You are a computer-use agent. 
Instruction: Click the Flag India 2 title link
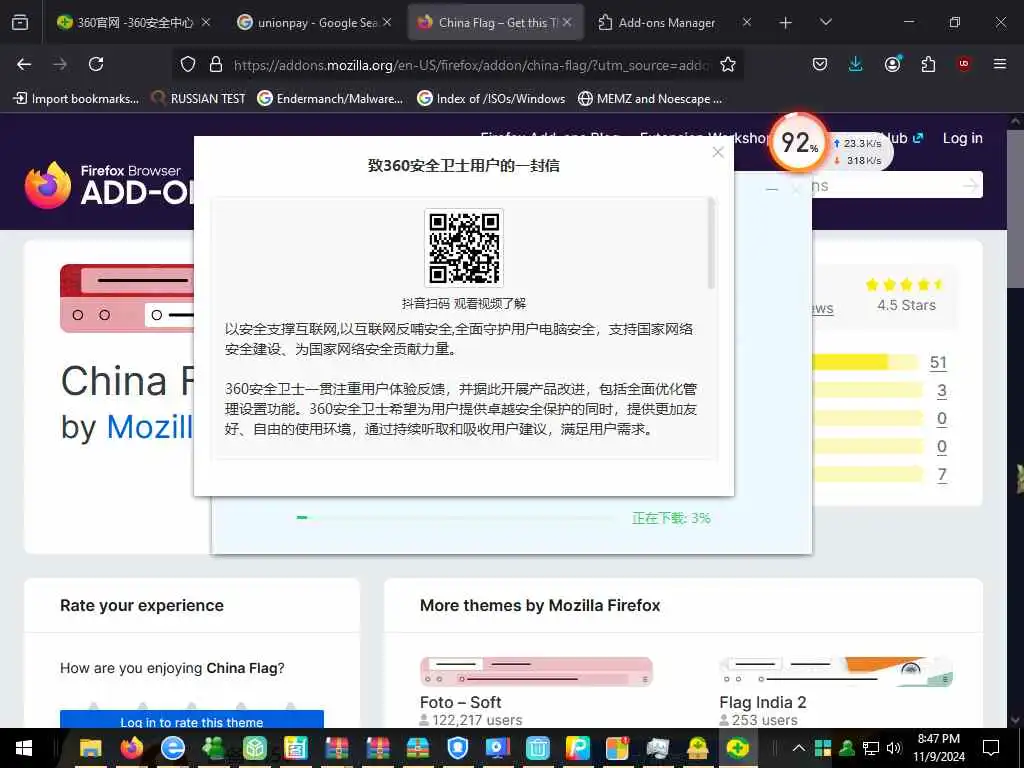pyautogui.click(x=762, y=702)
